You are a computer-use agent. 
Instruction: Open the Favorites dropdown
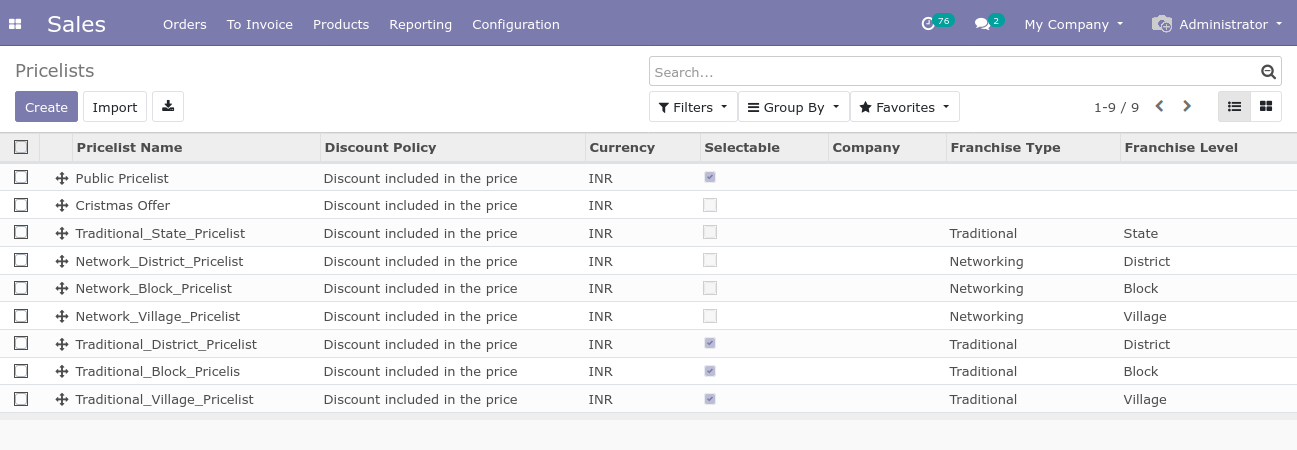[x=904, y=107]
